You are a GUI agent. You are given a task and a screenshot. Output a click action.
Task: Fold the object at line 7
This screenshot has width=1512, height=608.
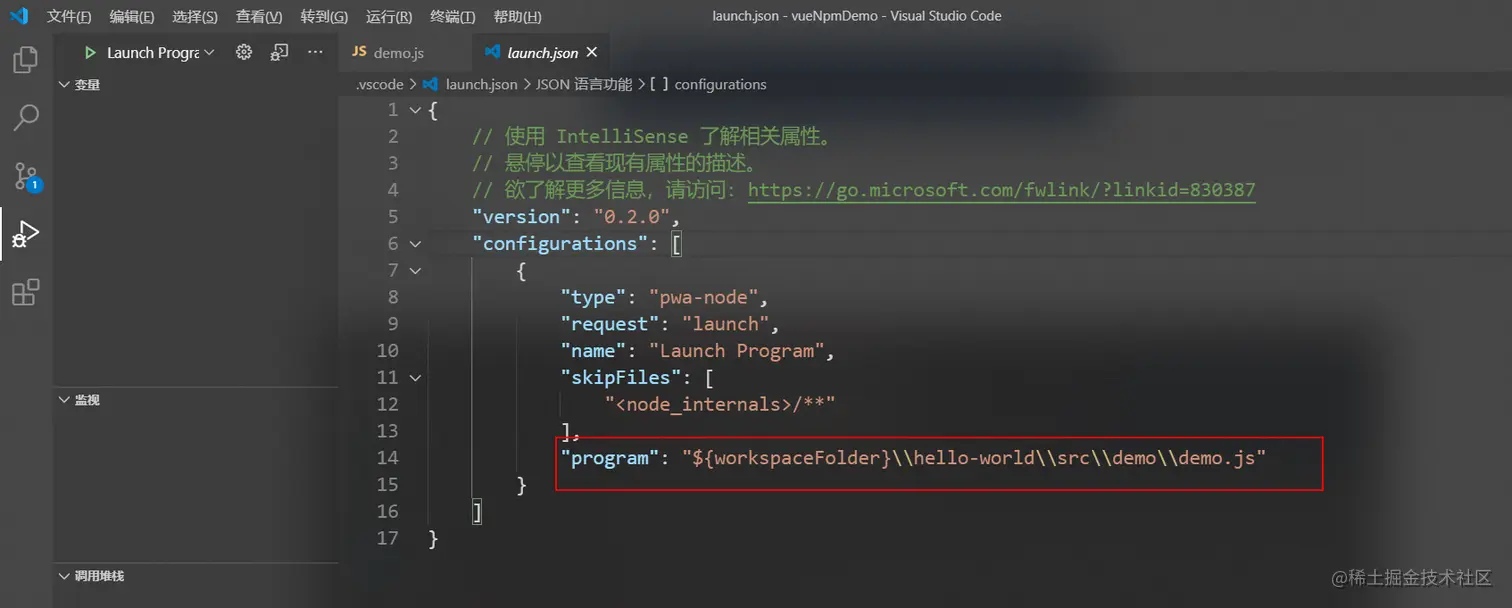tap(415, 271)
